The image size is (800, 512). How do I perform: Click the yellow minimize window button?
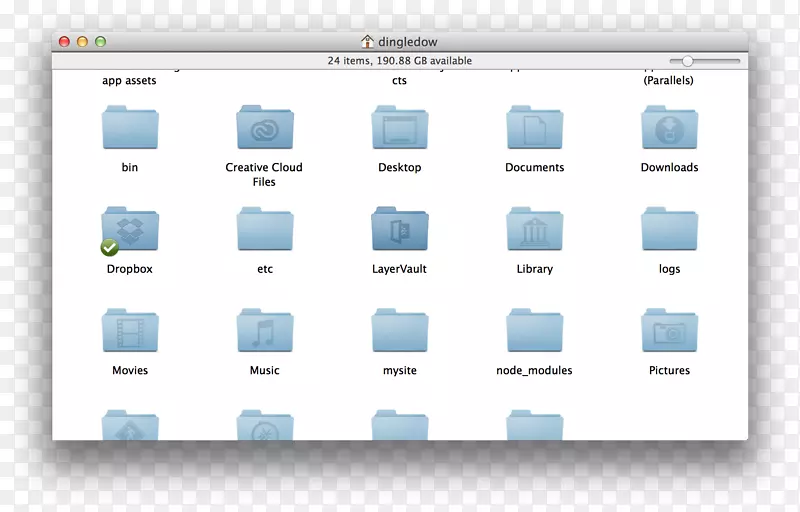click(82, 42)
